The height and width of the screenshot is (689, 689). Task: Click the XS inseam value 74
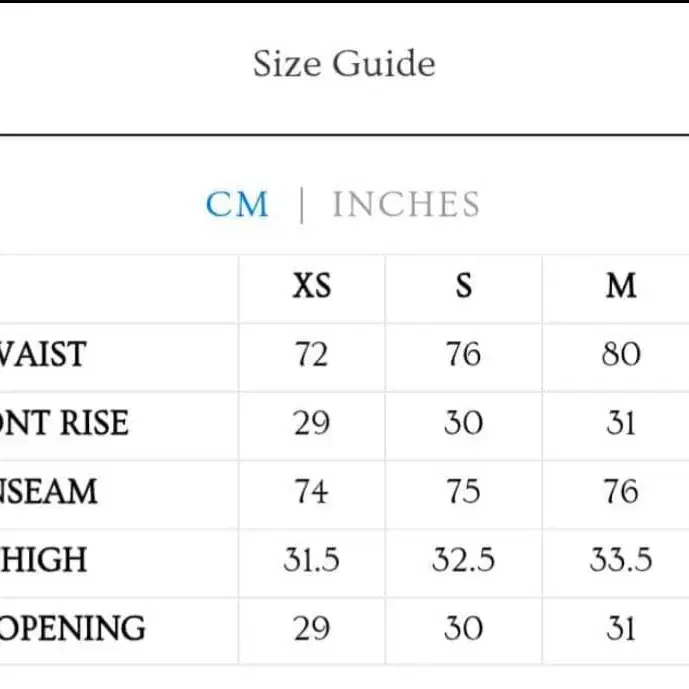tap(311, 492)
